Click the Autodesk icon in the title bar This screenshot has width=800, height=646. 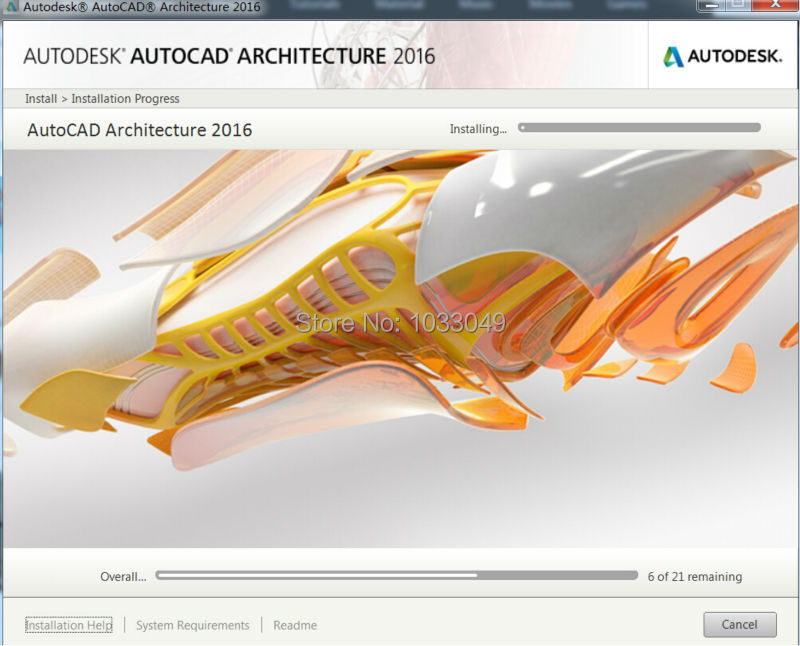point(10,7)
